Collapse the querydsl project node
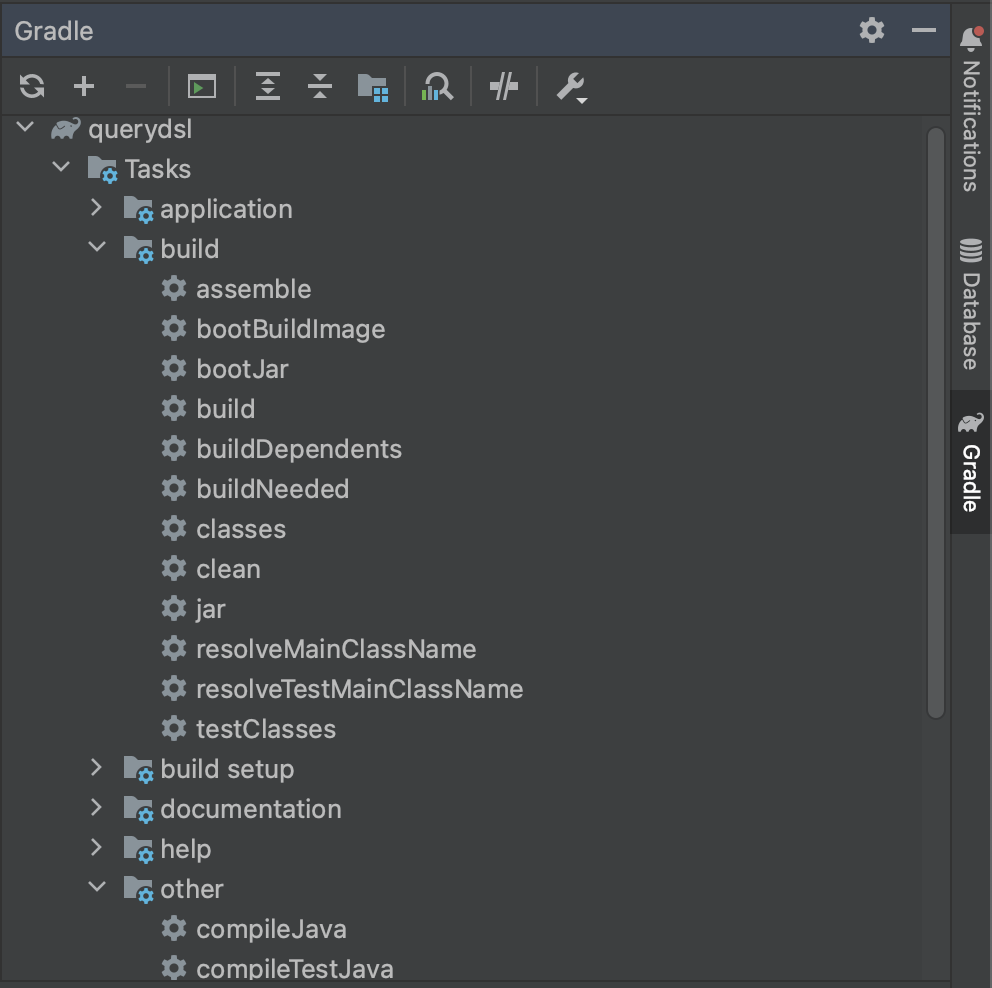 pos(25,127)
